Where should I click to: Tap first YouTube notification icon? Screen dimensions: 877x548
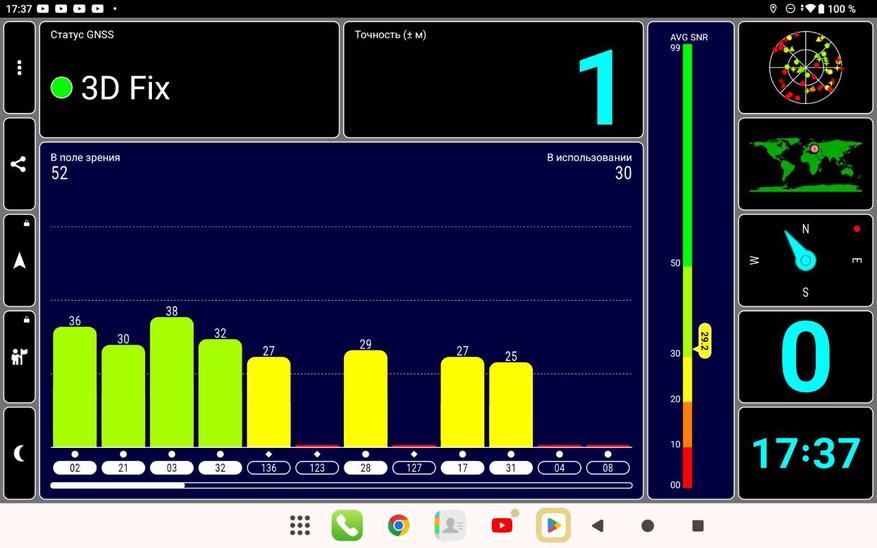(x=43, y=8)
